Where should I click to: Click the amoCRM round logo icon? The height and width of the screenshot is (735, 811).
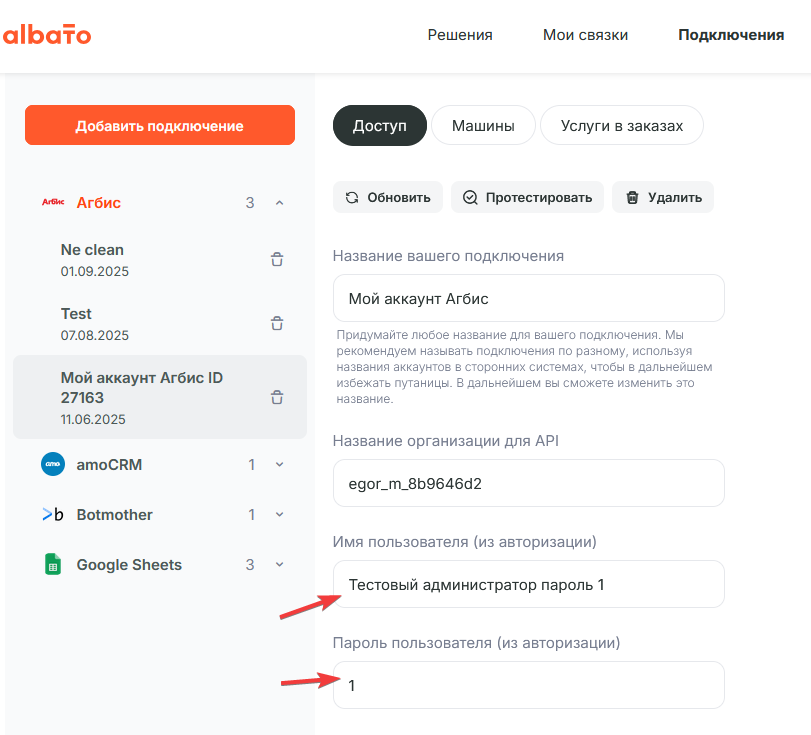click(53, 464)
